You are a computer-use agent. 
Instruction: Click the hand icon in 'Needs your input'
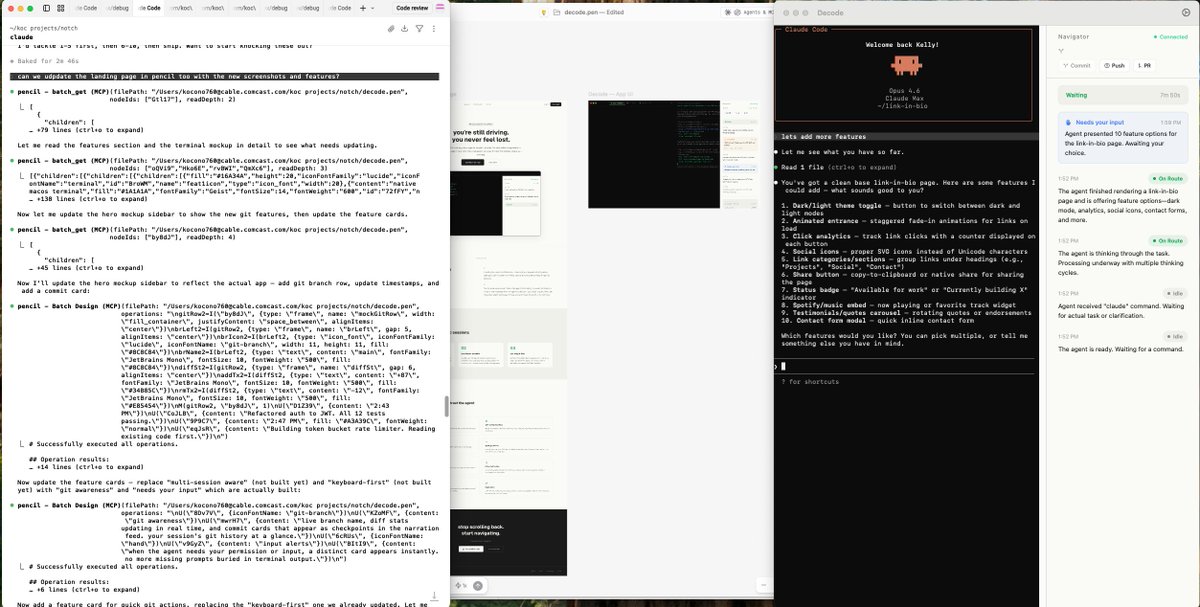pyautogui.click(x=1066, y=123)
